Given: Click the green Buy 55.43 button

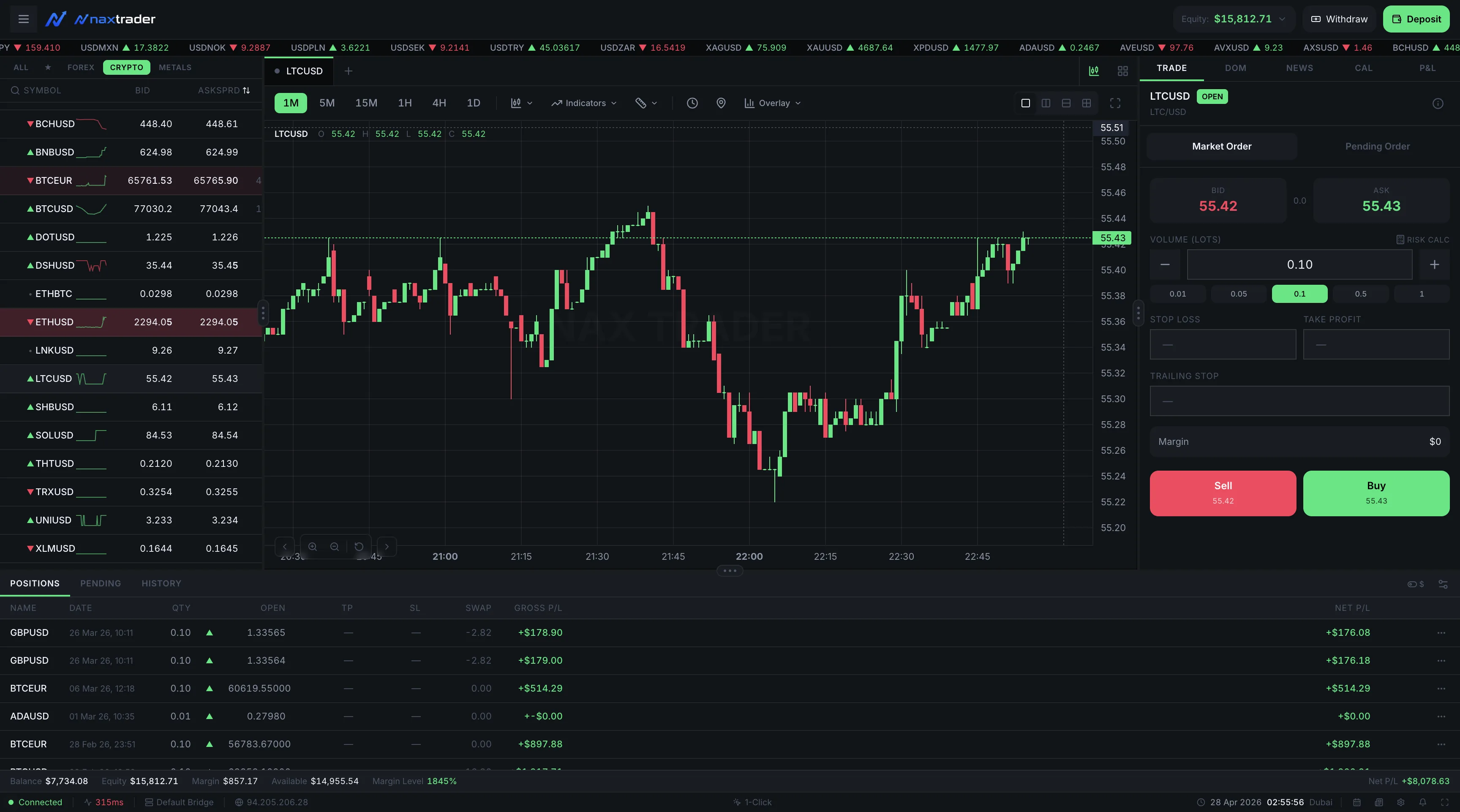Looking at the screenshot, I should tap(1376, 493).
